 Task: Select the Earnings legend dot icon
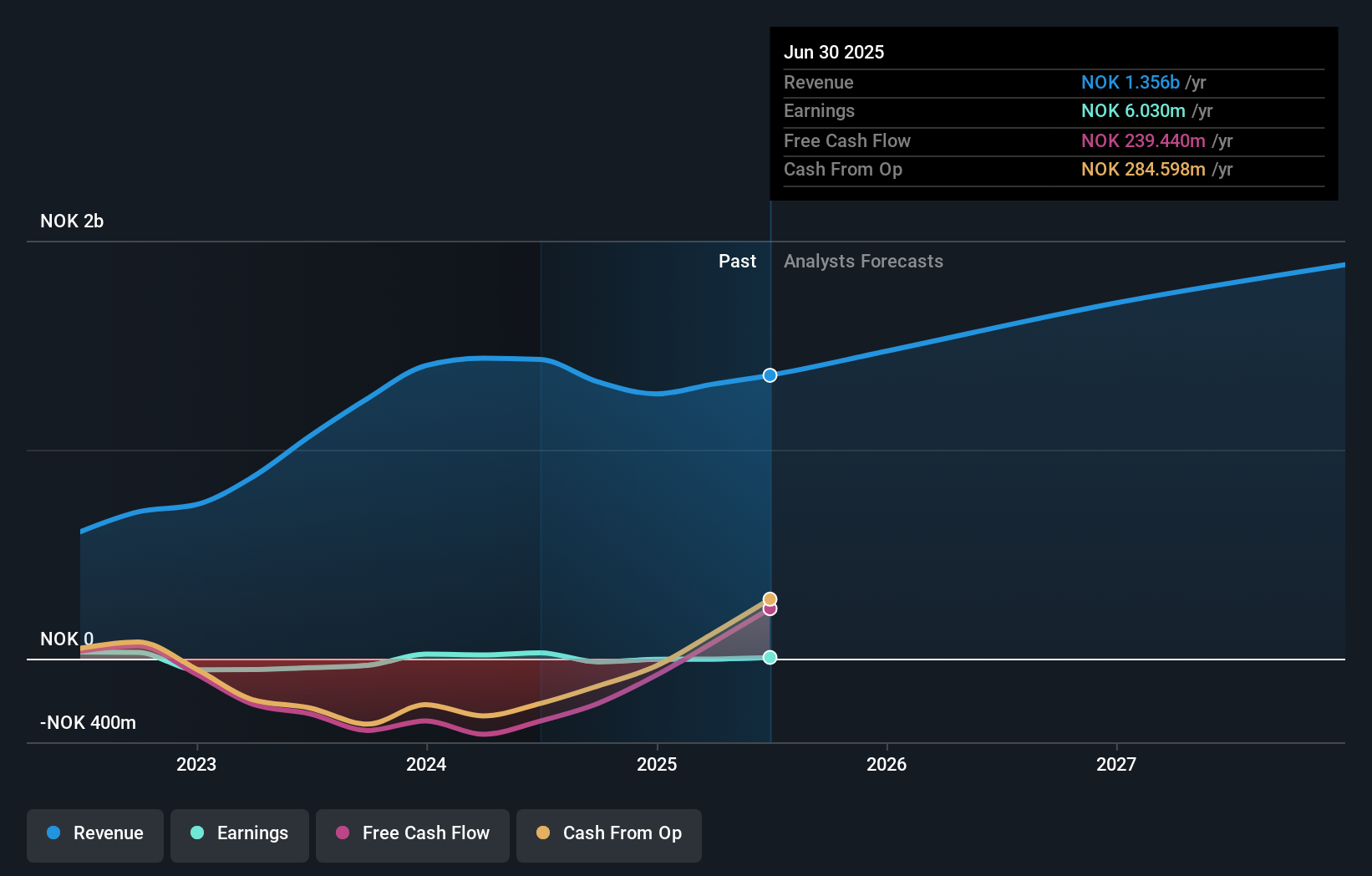coord(196,833)
